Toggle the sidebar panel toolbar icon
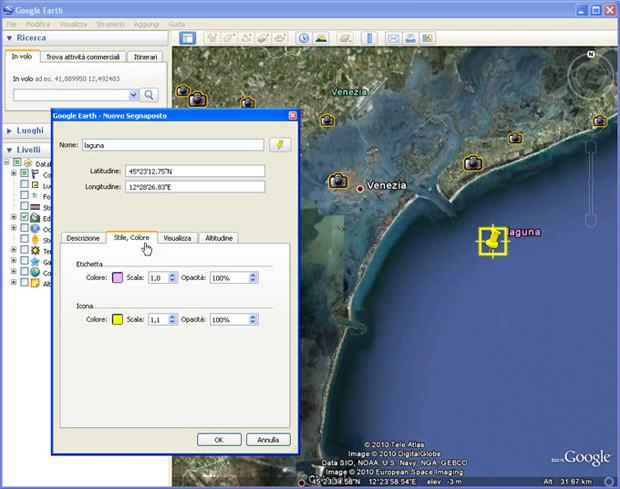620x489 pixels. (x=187, y=38)
